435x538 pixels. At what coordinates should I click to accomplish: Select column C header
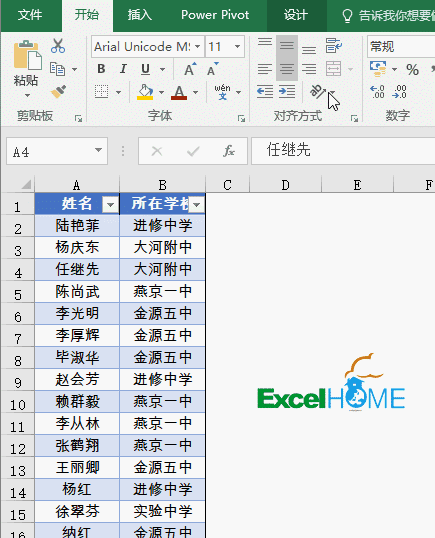[x=227, y=185]
